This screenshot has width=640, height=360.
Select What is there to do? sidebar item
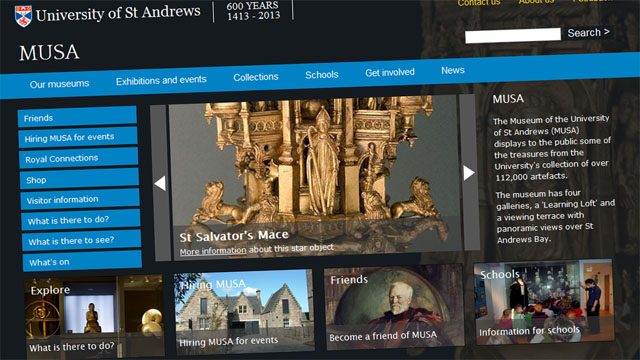[x=81, y=220]
